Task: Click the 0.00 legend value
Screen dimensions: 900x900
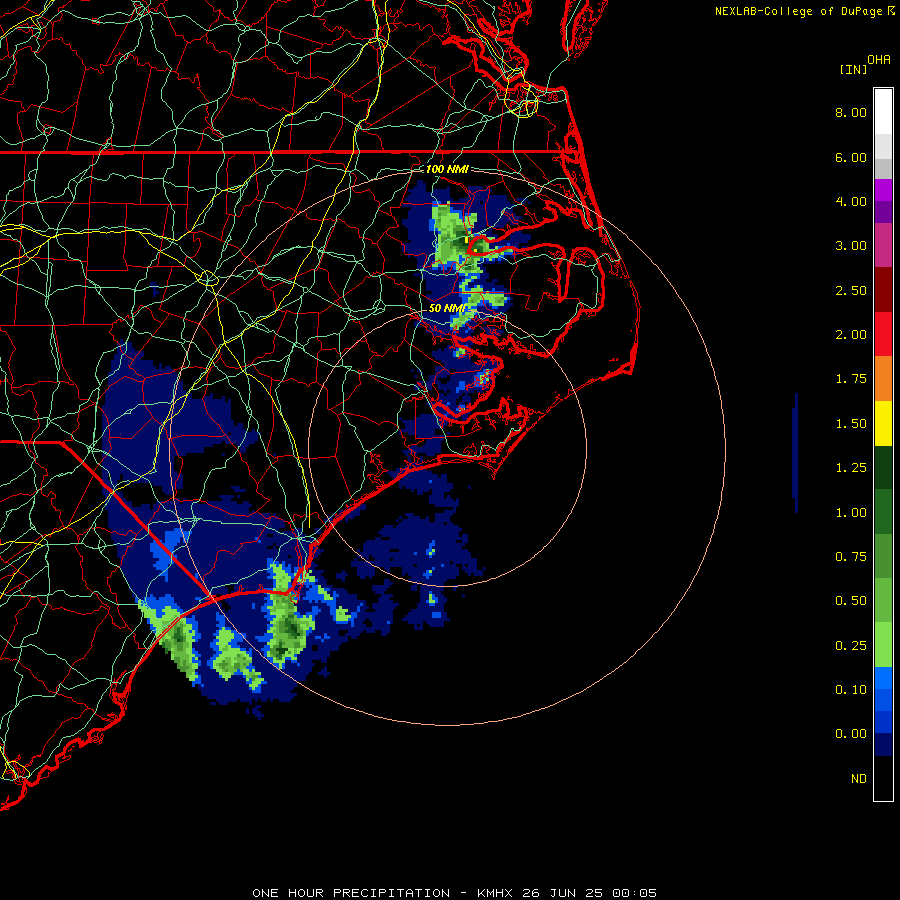Action: click(851, 734)
